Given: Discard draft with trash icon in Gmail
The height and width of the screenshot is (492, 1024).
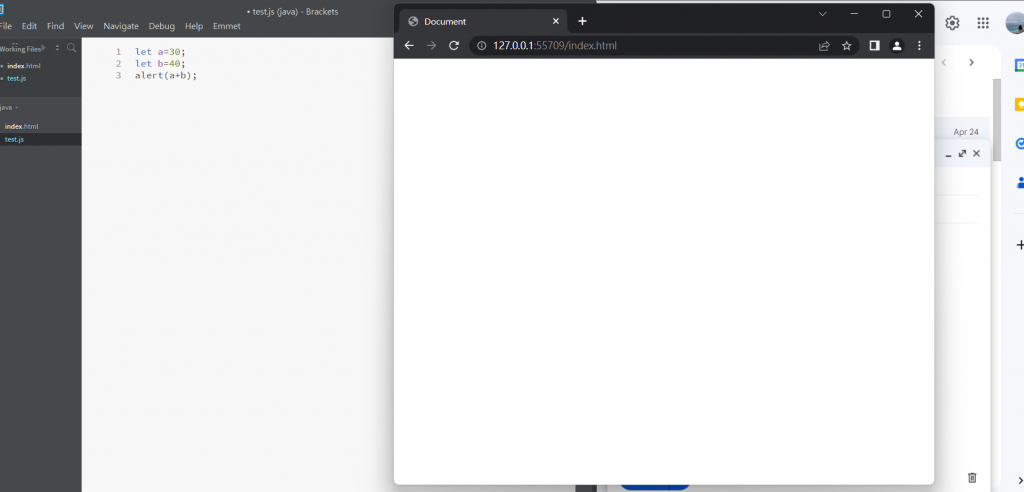Looking at the screenshot, I should [972, 478].
